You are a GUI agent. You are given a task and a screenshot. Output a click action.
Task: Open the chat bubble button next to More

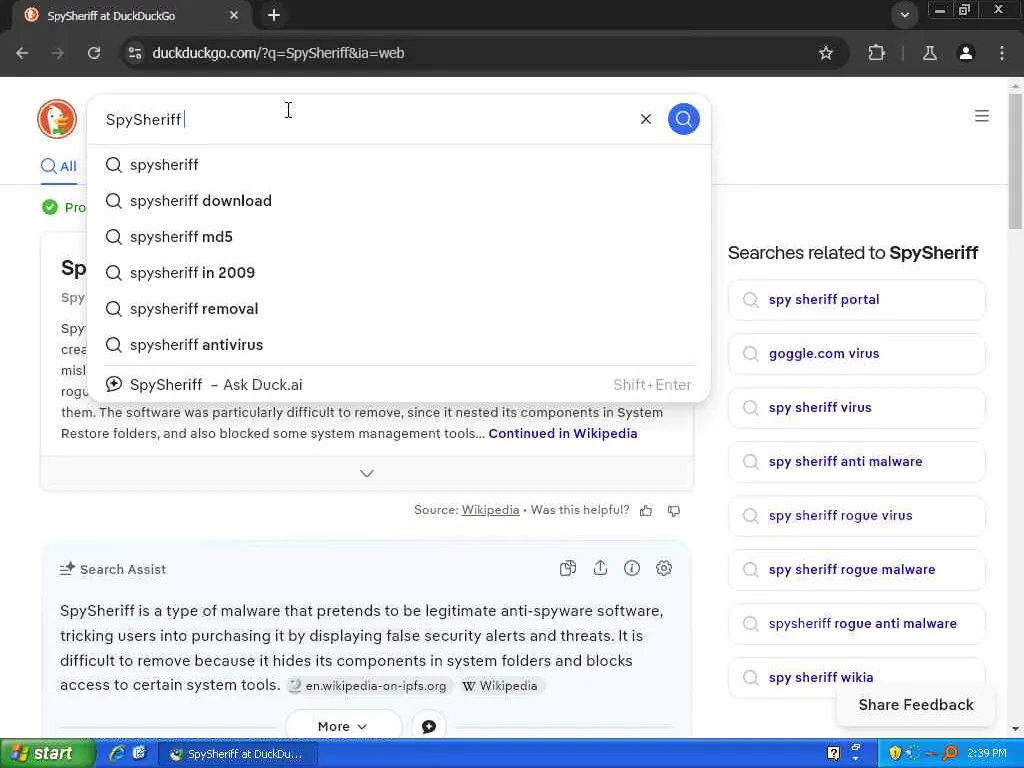(x=429, y=726)
